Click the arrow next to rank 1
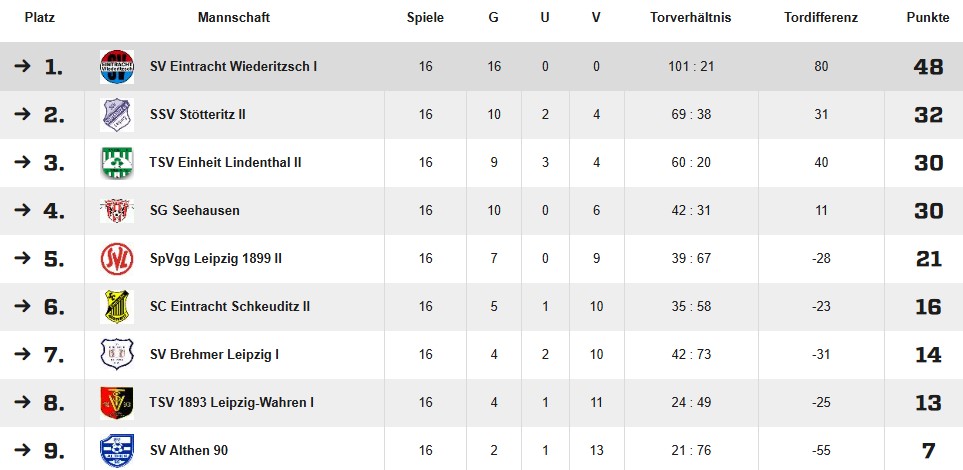Image resolution: width=963 pixels, height=470 pixels. point(22,66)
